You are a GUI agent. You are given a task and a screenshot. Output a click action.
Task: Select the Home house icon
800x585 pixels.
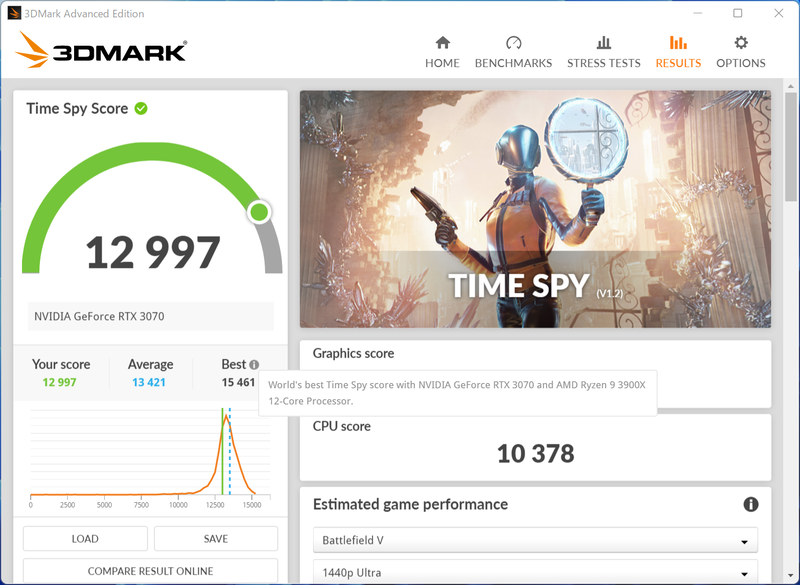[x=442, y=44]
